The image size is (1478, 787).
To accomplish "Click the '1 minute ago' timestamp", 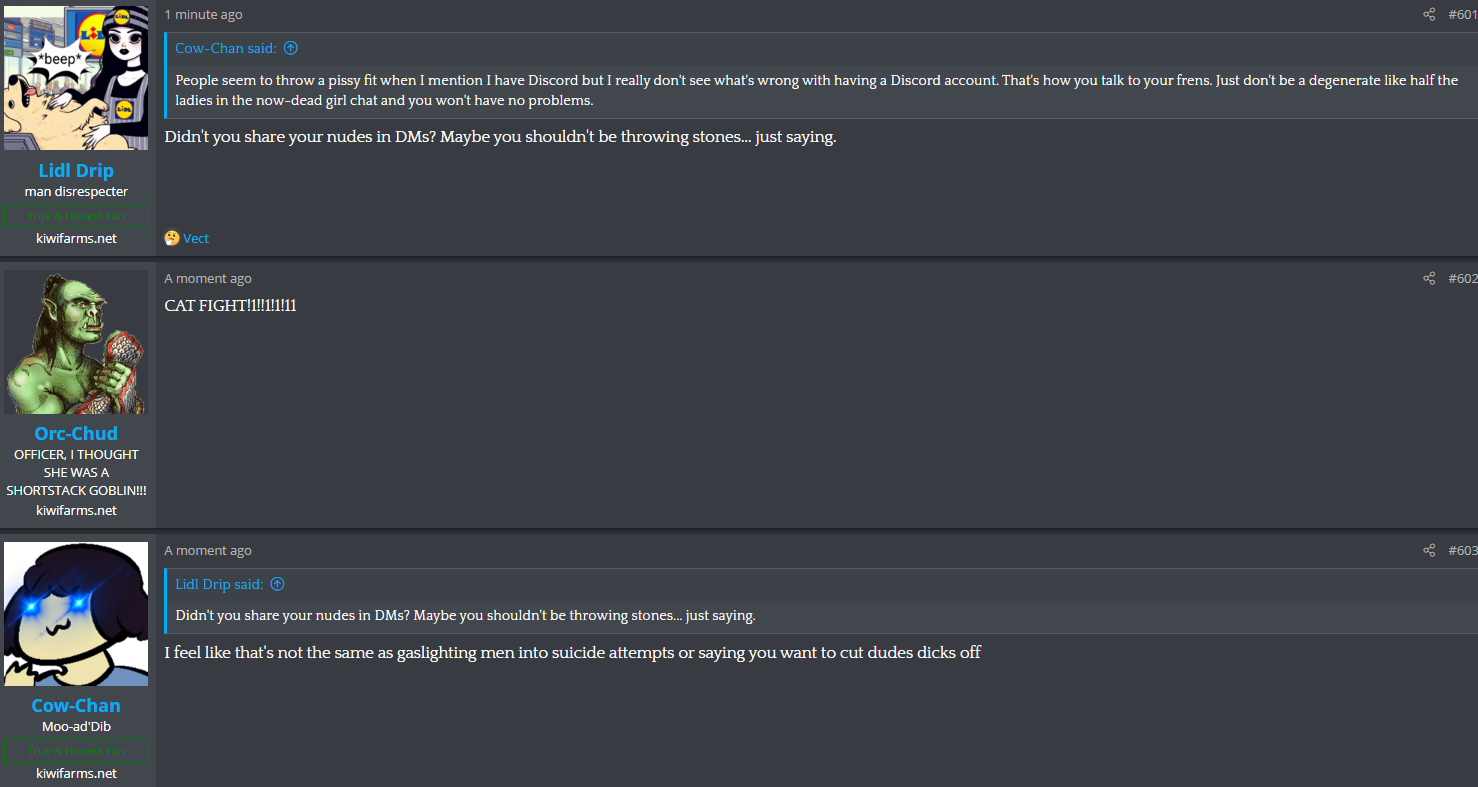I will 203,14.
